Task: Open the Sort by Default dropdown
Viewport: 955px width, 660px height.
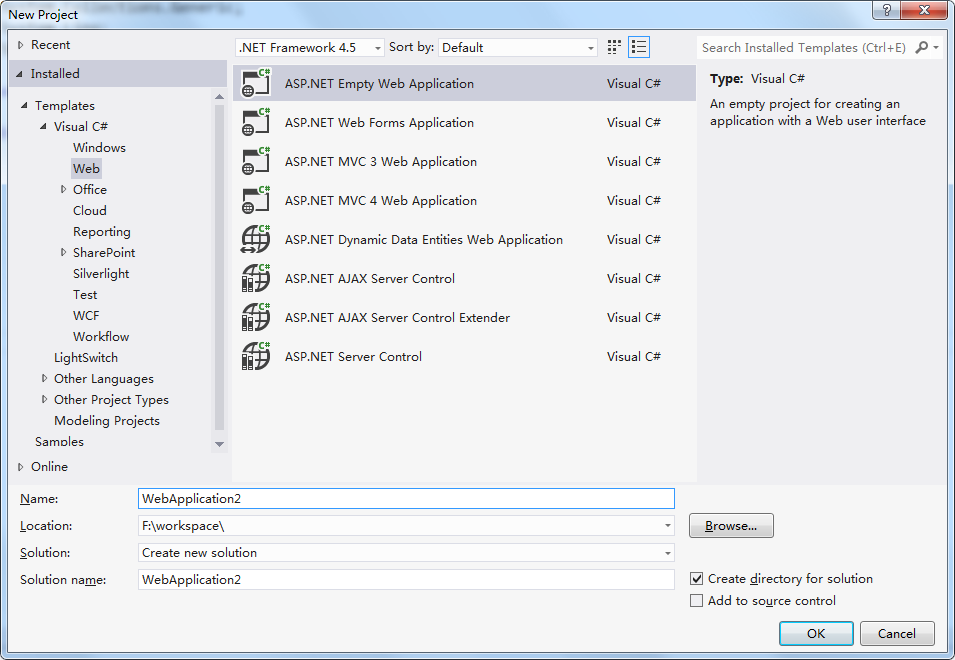Action: 517,47
